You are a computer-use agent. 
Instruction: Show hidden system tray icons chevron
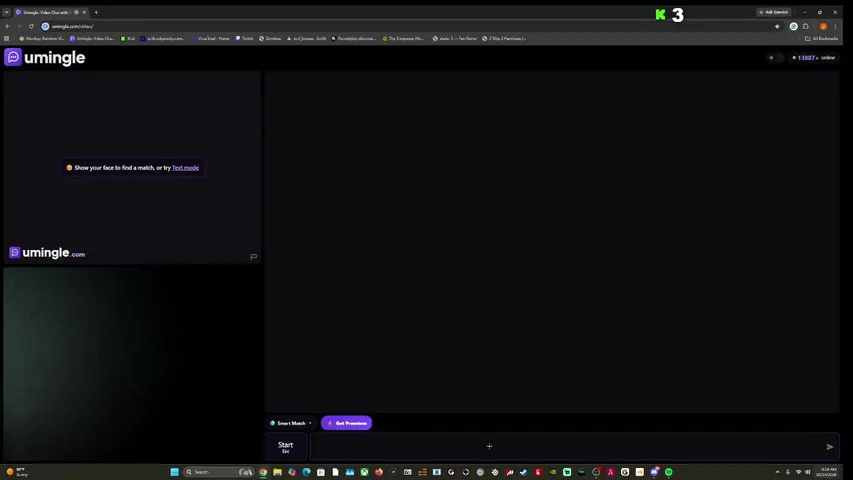click(x=777, y=472)
